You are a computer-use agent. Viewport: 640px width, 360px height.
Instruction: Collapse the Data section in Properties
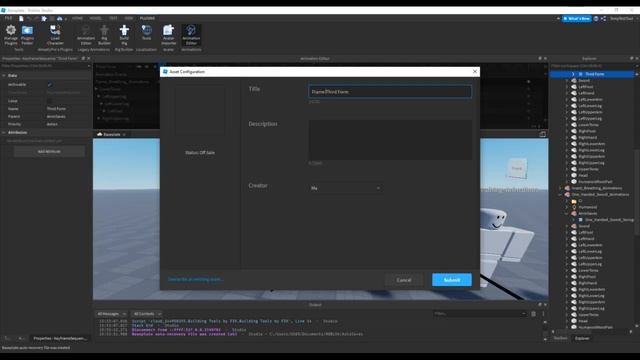(x=4, y=76)
